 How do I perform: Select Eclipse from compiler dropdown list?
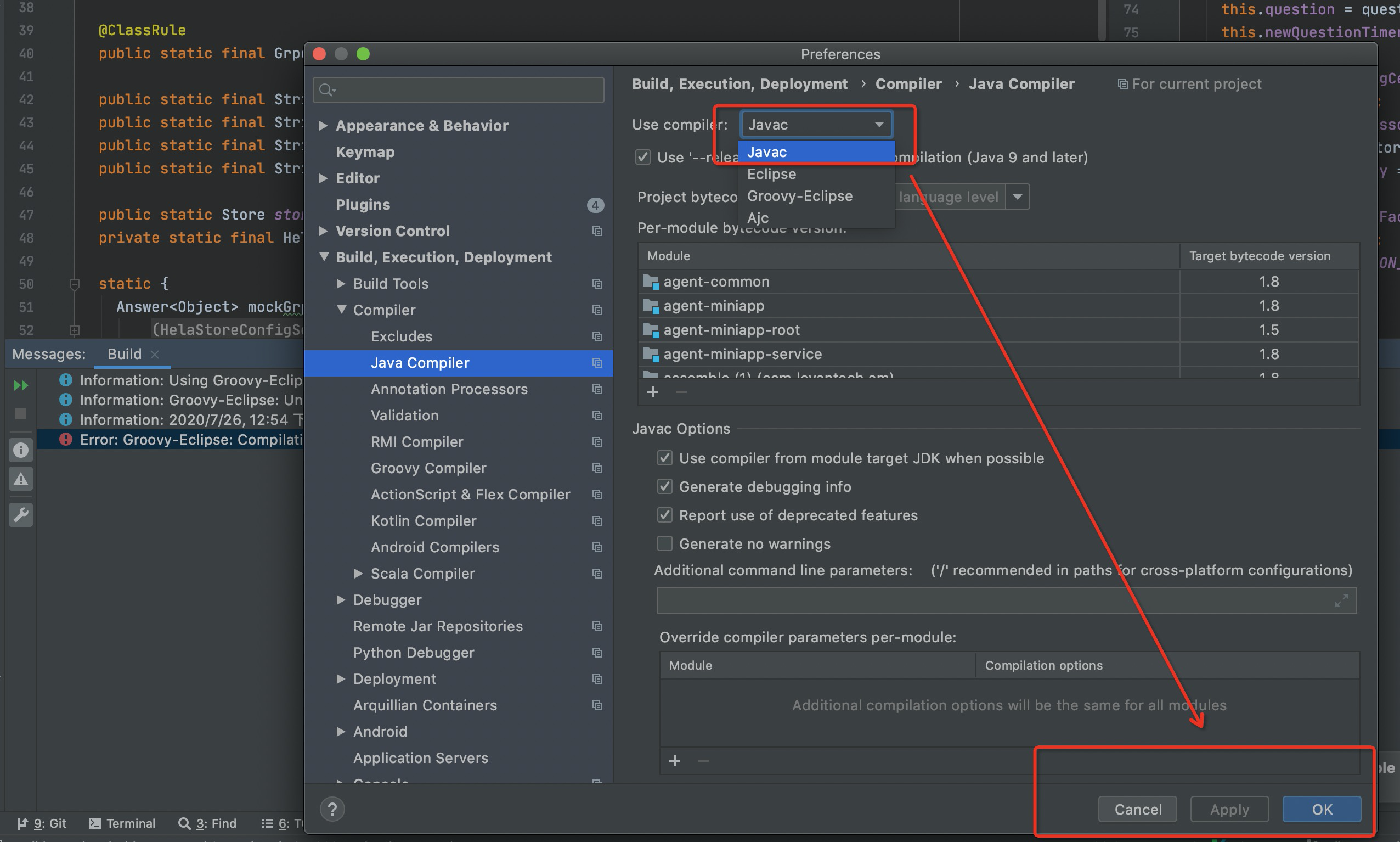tap(771, 174)
